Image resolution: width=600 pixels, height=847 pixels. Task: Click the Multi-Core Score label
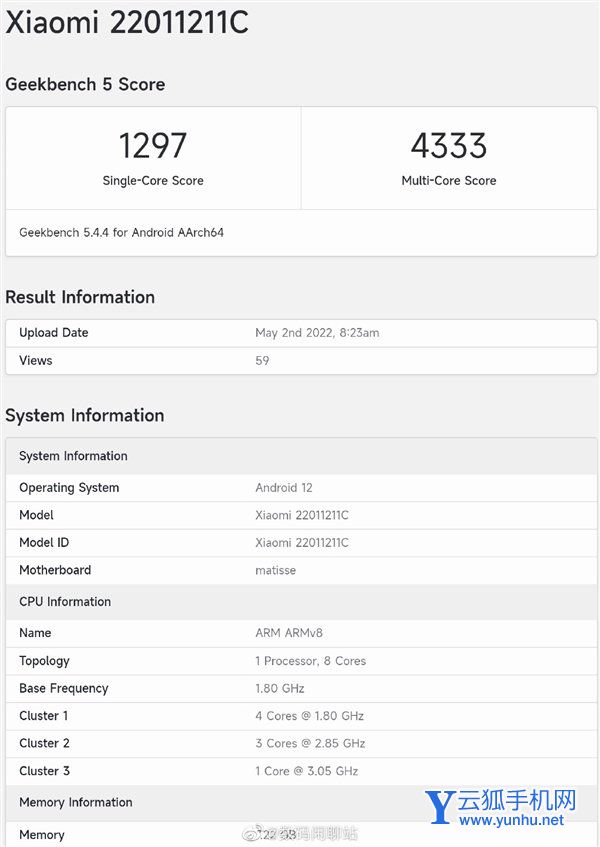(449, 180)
